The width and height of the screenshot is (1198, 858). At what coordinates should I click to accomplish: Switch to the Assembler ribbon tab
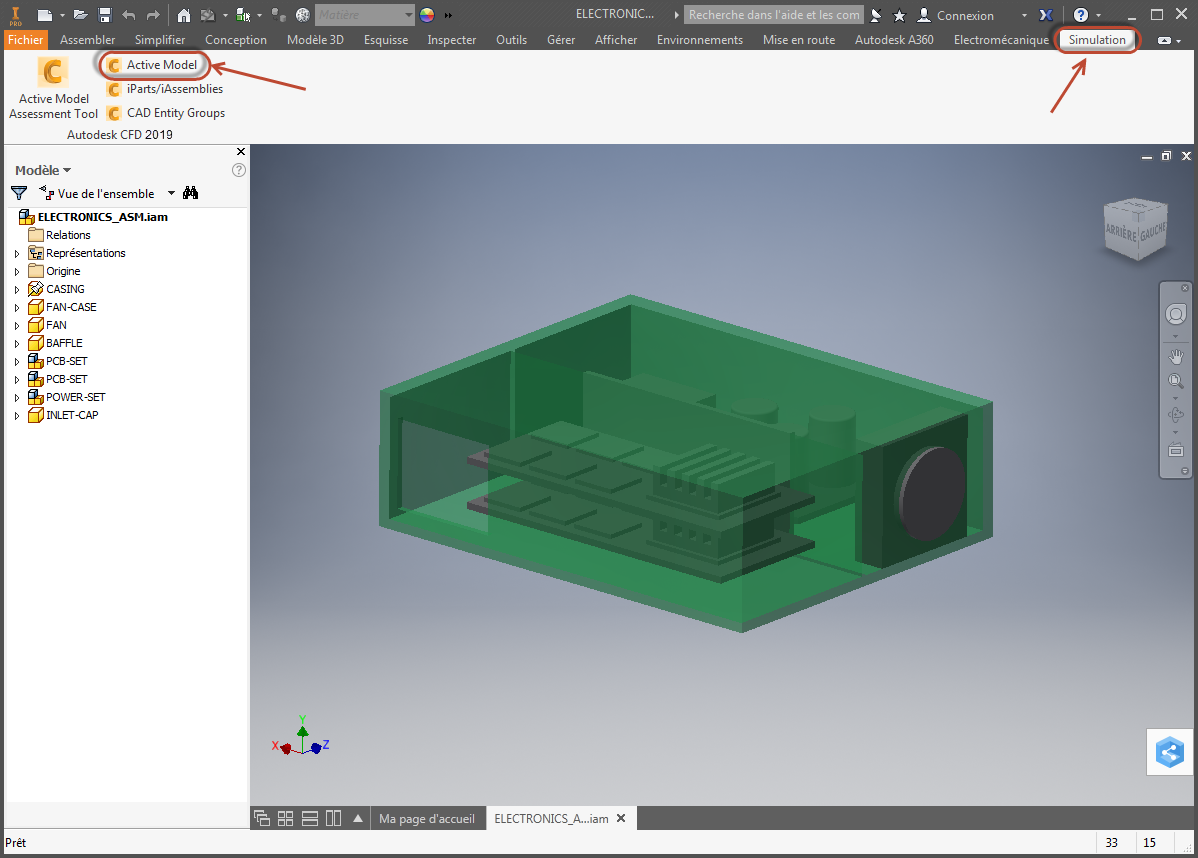tap(87, 40)
